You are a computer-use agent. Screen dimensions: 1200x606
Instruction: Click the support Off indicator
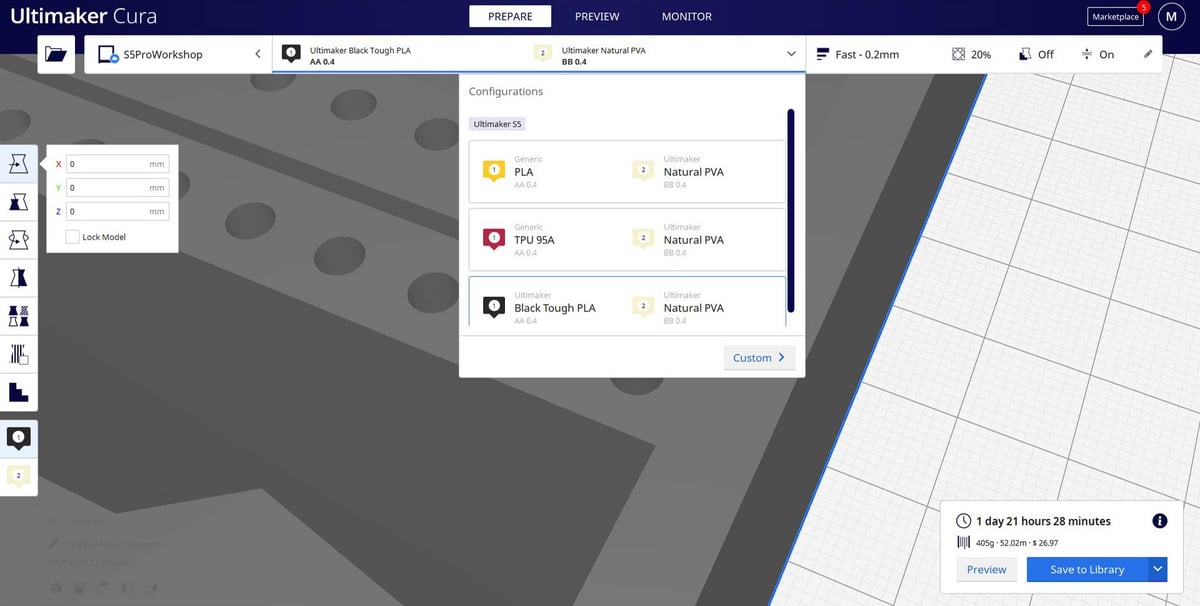coord(1036,54)
